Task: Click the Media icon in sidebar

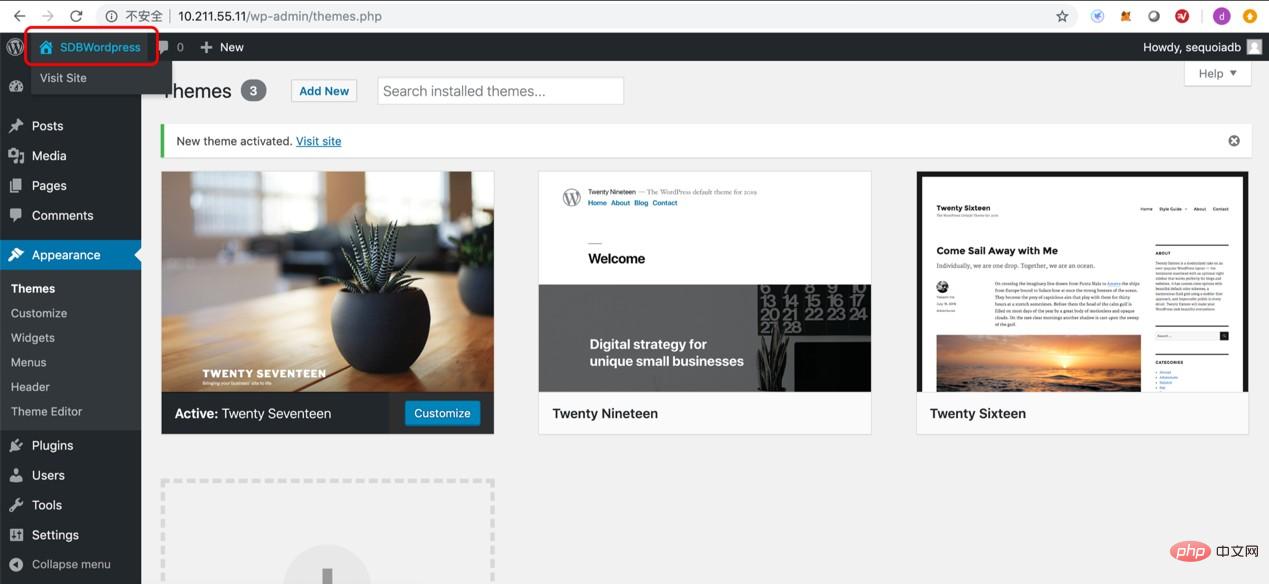Action: coord(15,156)
